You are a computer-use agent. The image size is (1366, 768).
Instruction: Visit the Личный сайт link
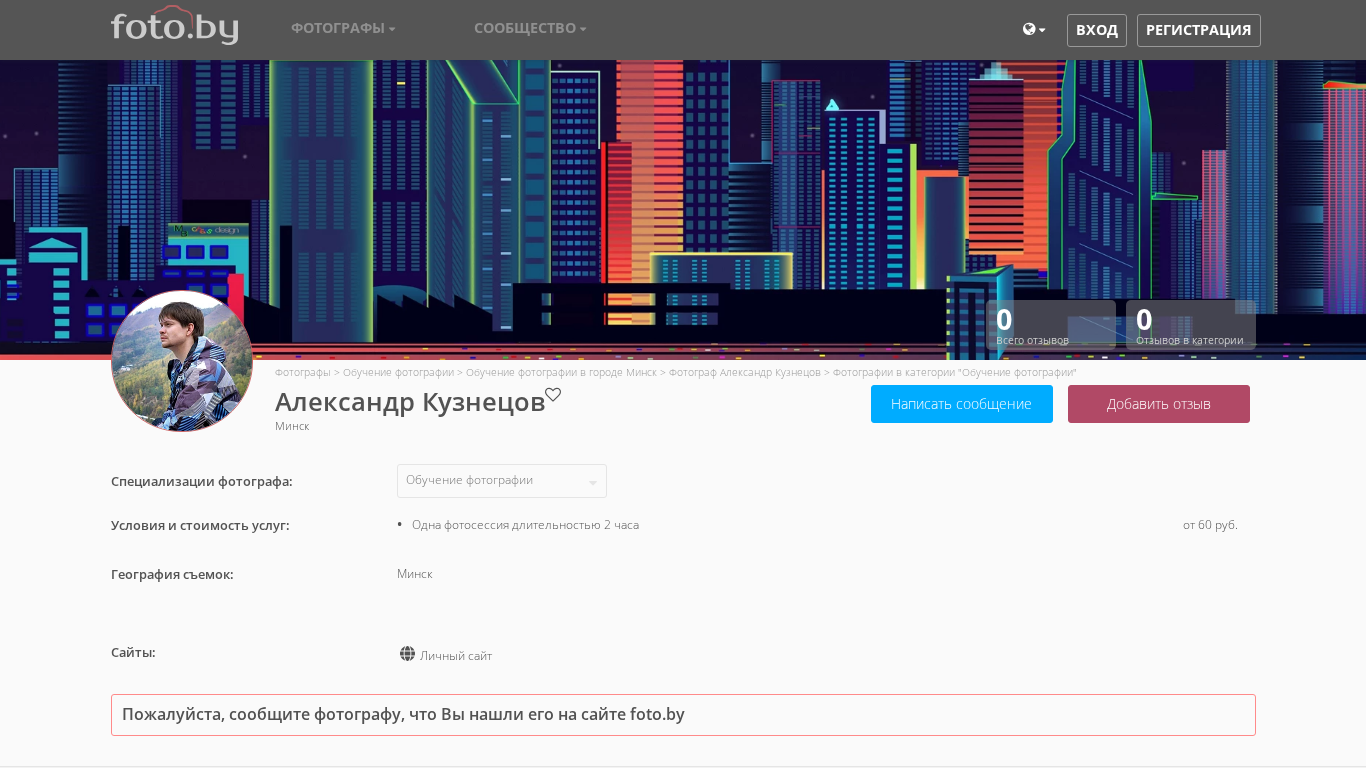coord(456,656)
